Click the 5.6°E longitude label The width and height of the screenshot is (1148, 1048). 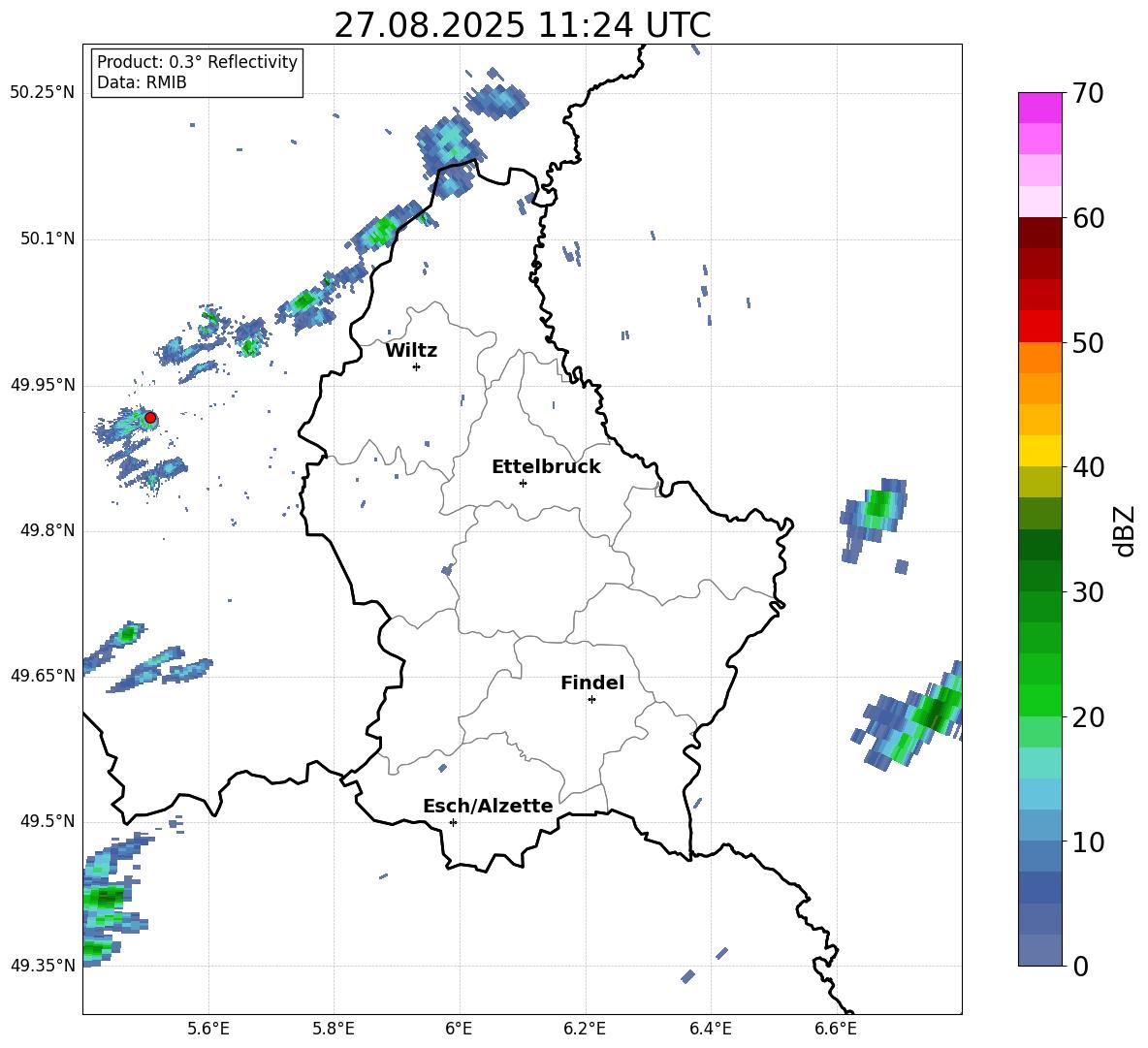[x=208, y=1030]
